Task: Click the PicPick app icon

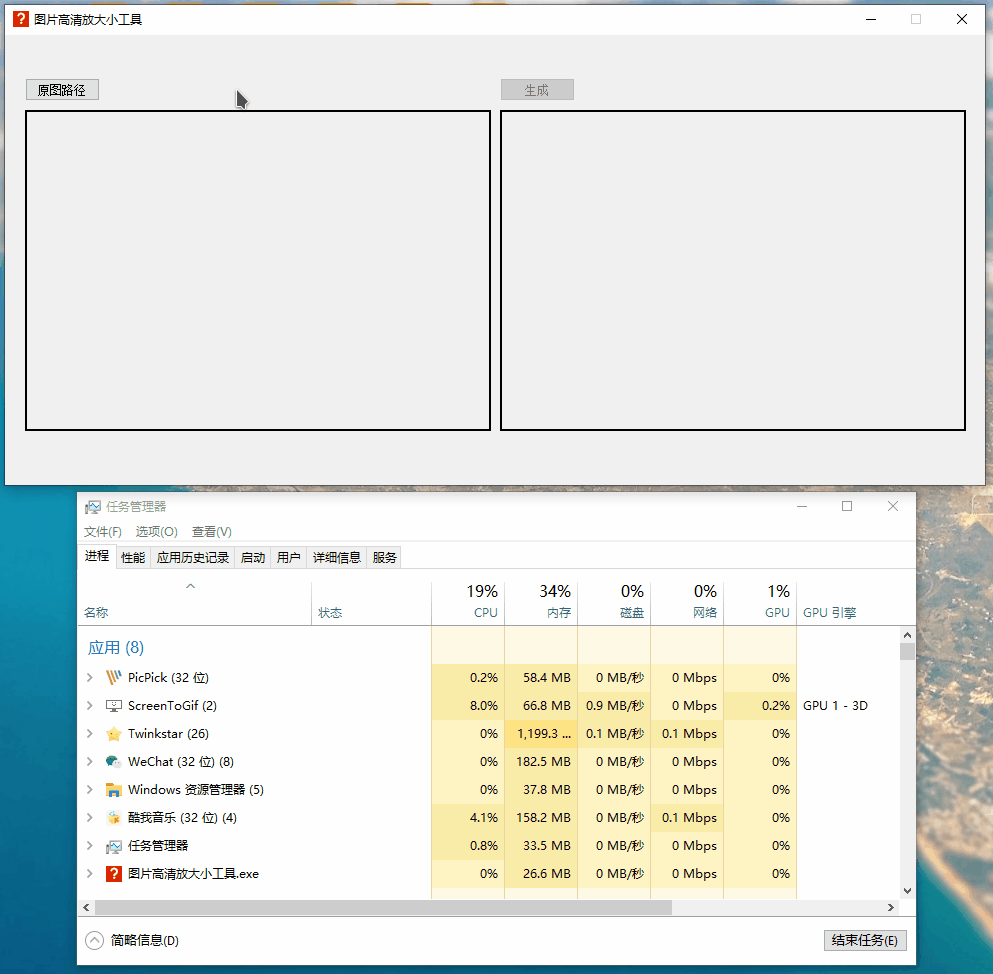Action: pyautogui.click(x=113, y=678)
